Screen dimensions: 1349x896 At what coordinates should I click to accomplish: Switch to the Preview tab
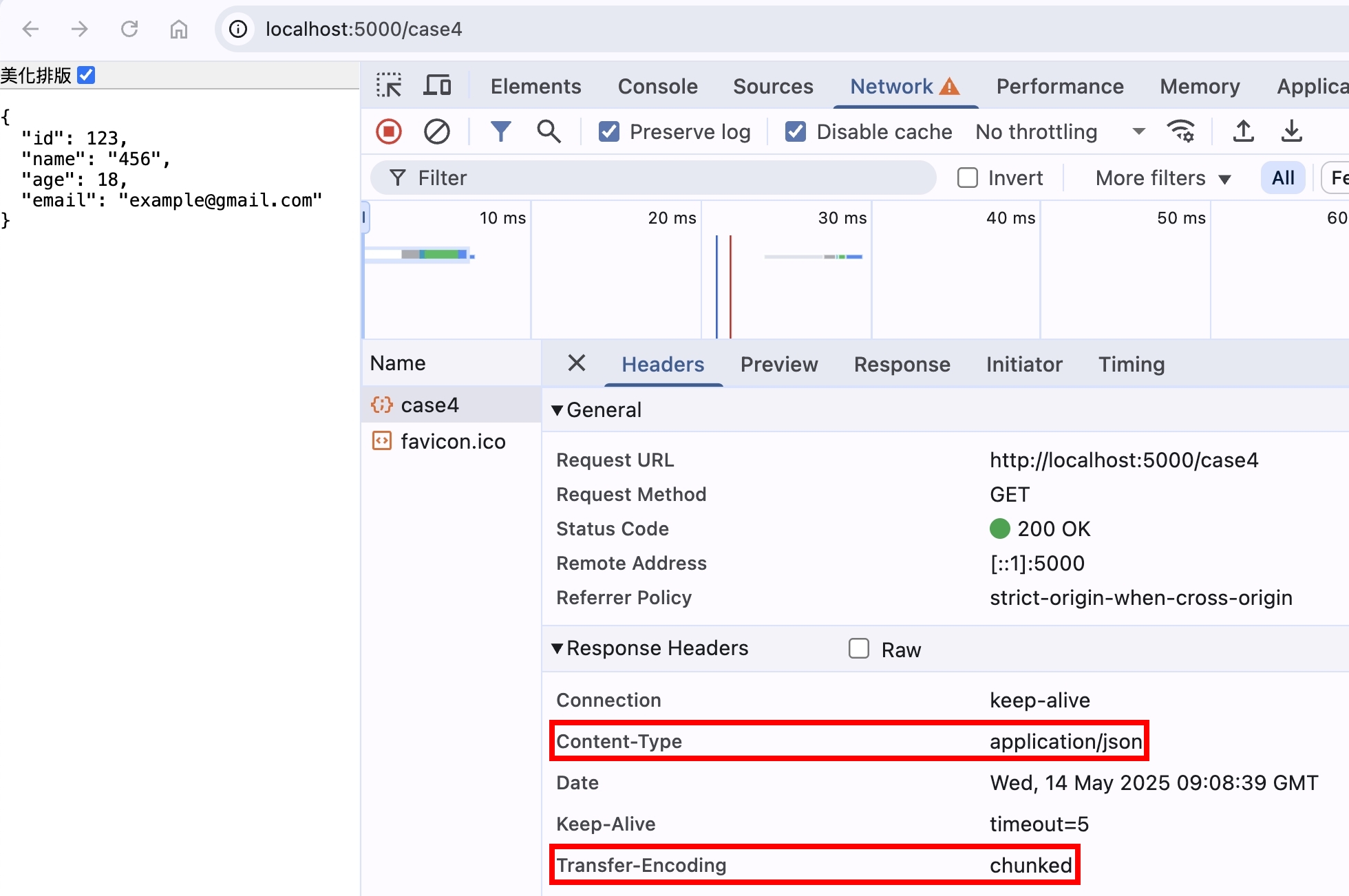click(779, 364)
